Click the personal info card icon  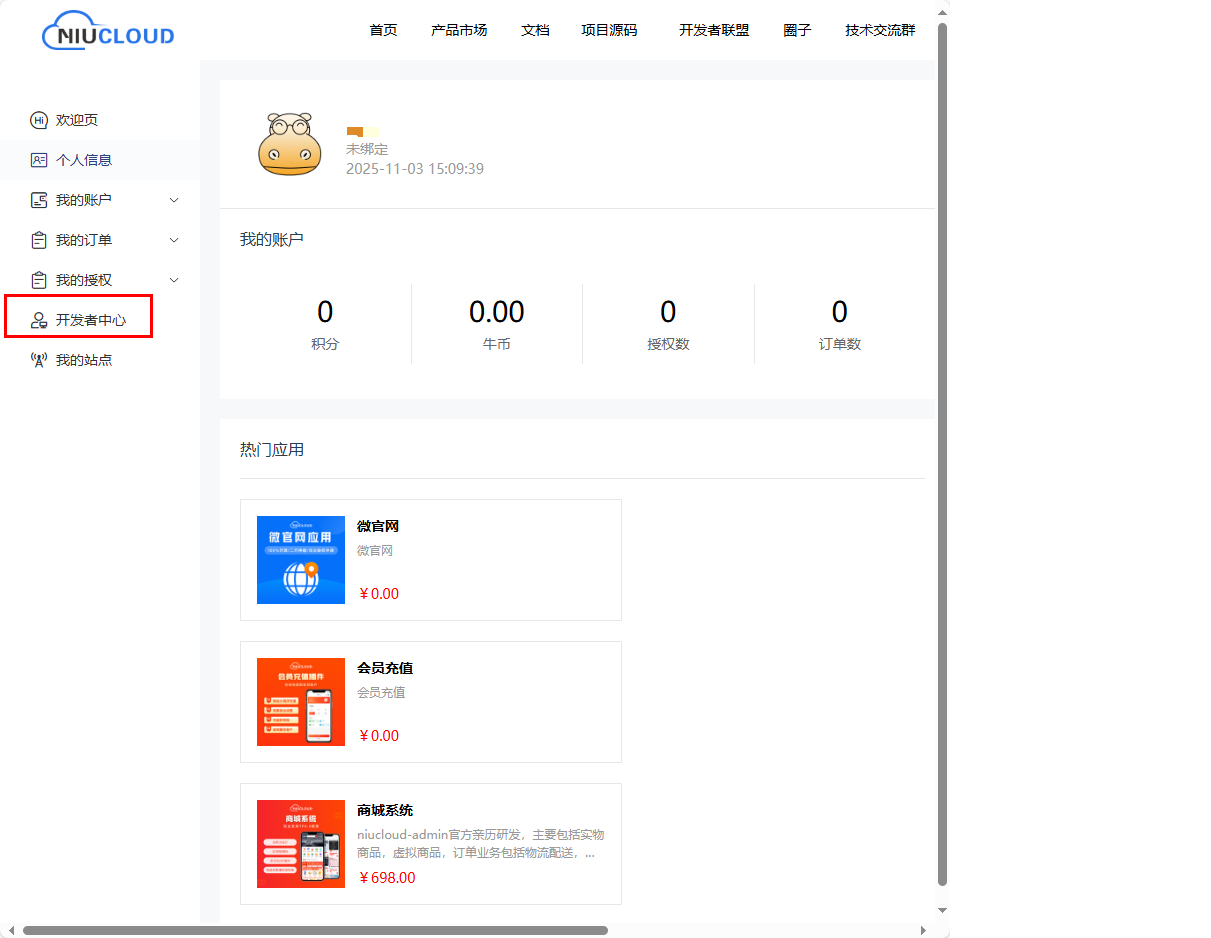point(39,160)
